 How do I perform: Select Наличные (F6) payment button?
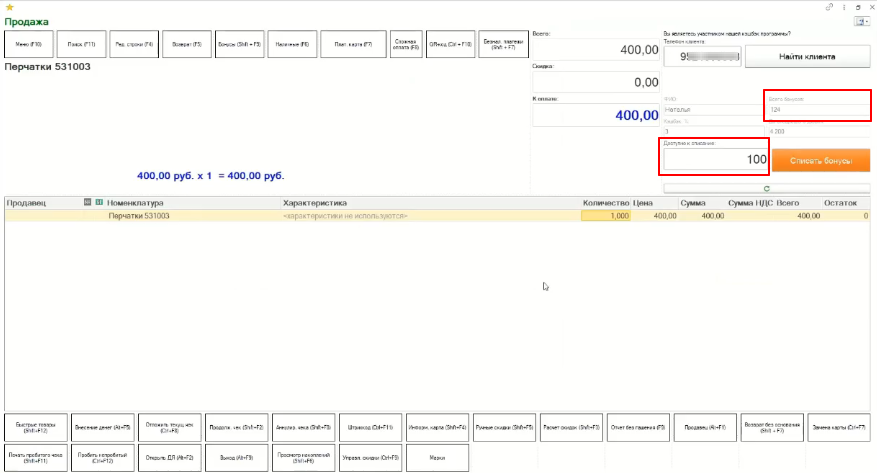tap(292, 44)
